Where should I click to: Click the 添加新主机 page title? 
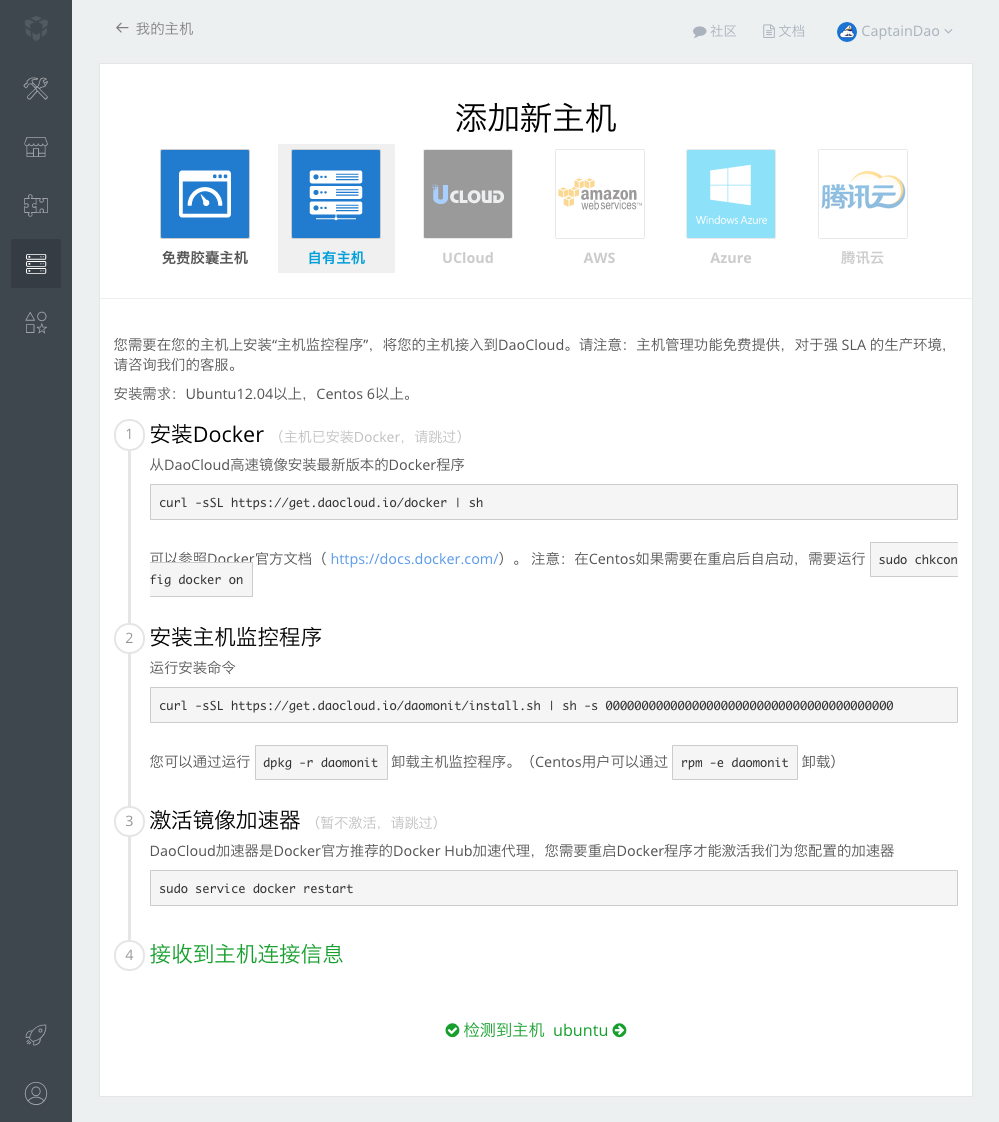coord(535,118)
